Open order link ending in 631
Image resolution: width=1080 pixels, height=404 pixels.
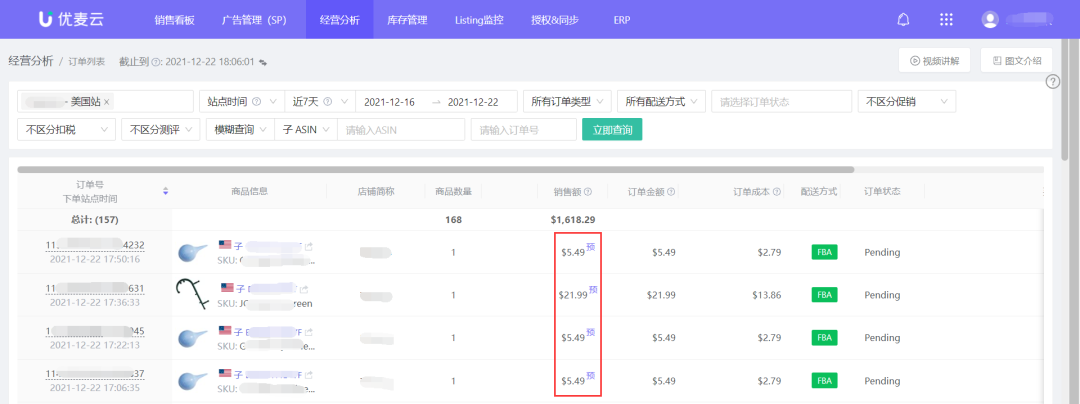pyautogui.click(x=95, y=288)
